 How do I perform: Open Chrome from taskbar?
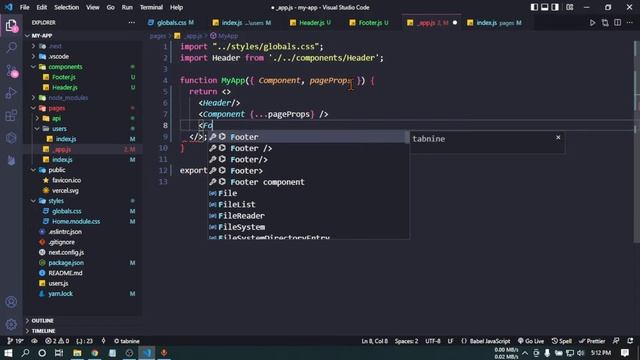coord(95,353)
